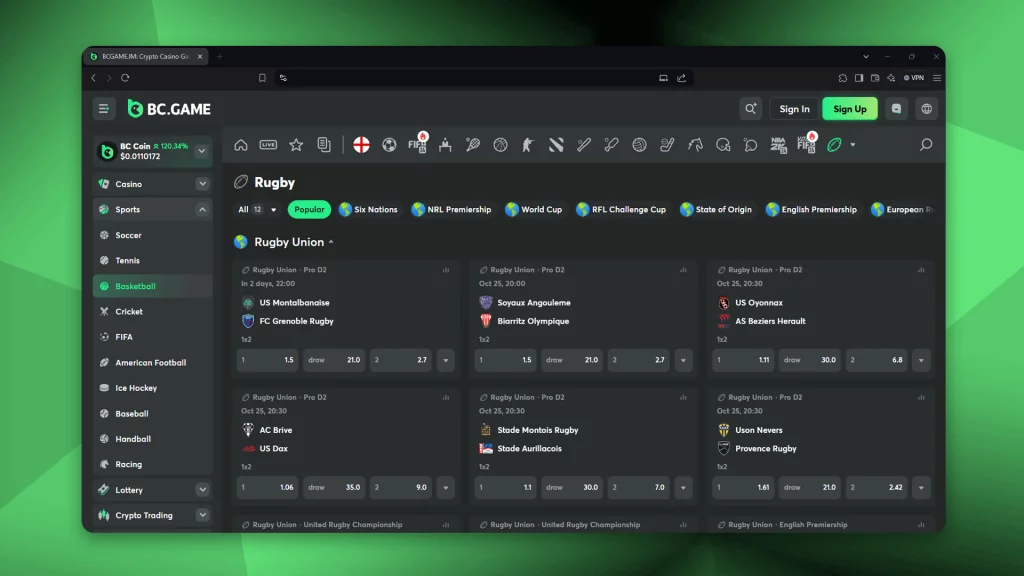Viewport: 1024px width, 576px height.
Task: Open FIFA in the sidebar
Action: (152, 337)
